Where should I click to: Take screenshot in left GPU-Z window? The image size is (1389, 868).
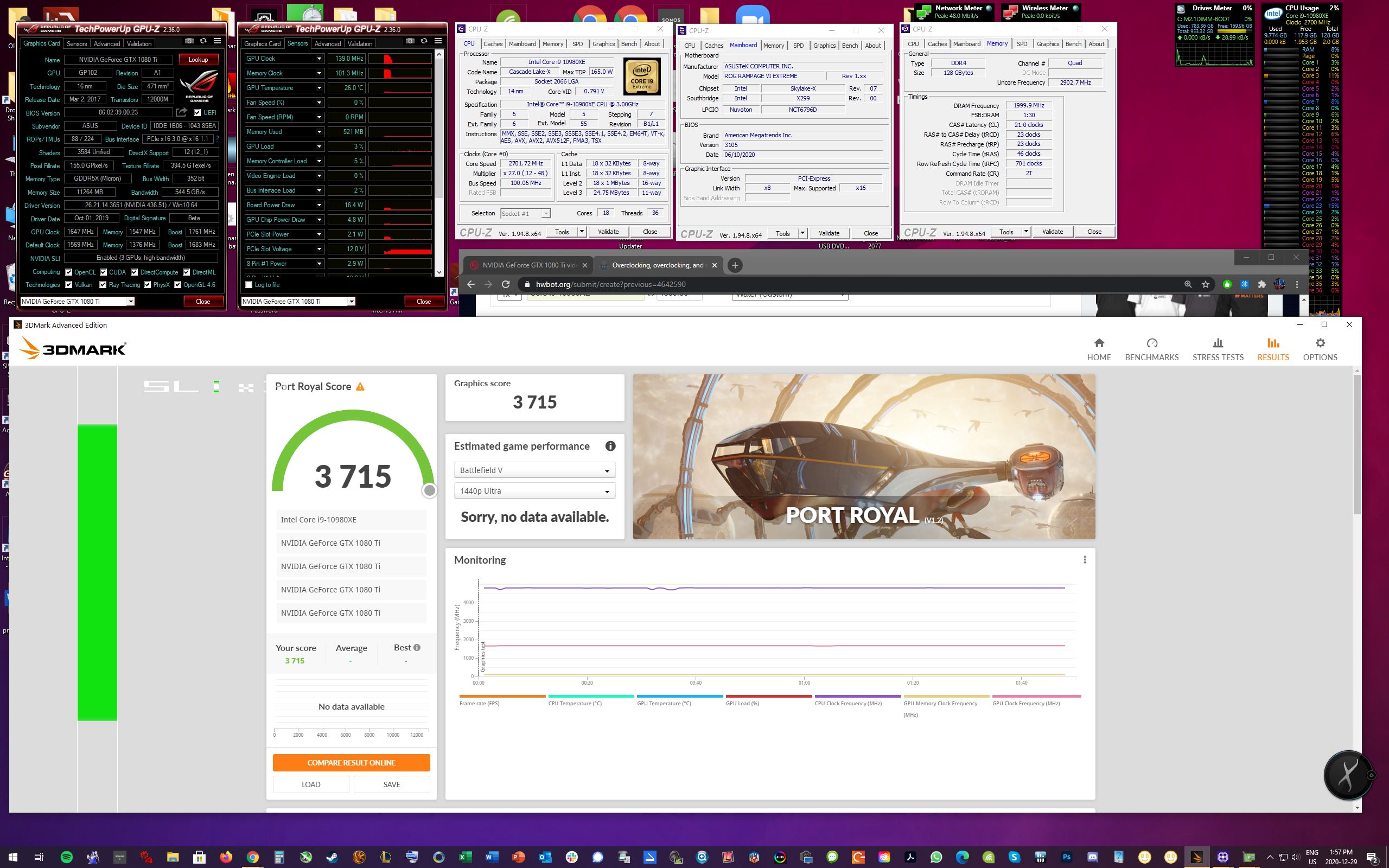click(189, 41)
